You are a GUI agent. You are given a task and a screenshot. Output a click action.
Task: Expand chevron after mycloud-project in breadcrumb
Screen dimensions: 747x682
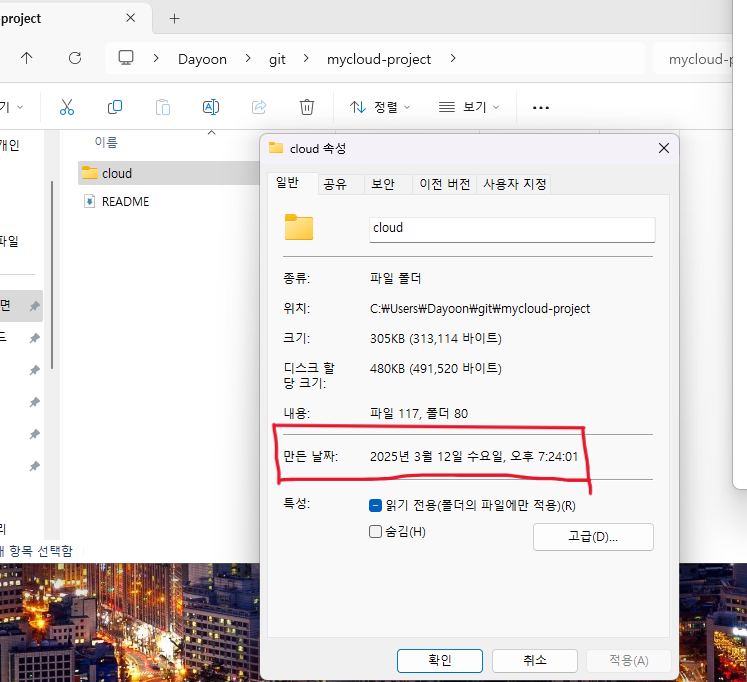point(453,59)
